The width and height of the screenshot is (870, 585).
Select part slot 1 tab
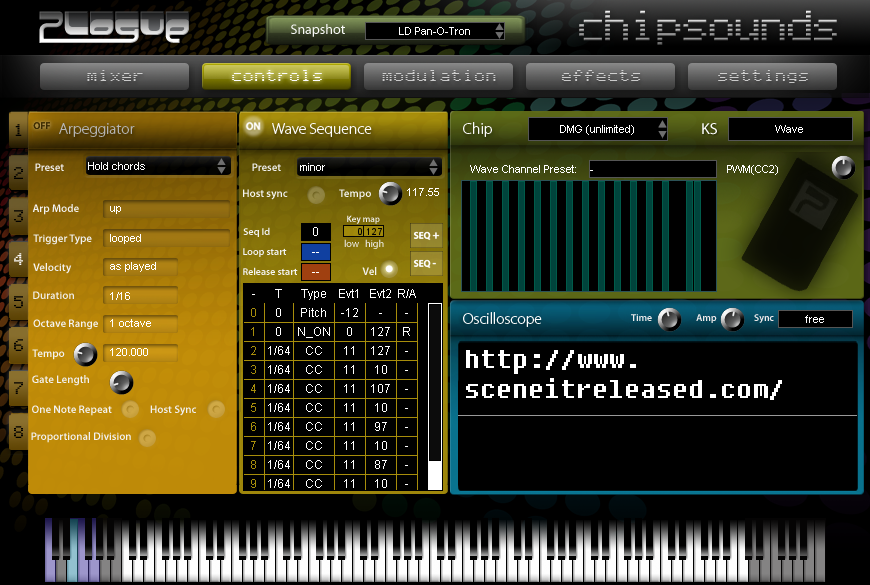pyautogui.click(x=18, y=130)
